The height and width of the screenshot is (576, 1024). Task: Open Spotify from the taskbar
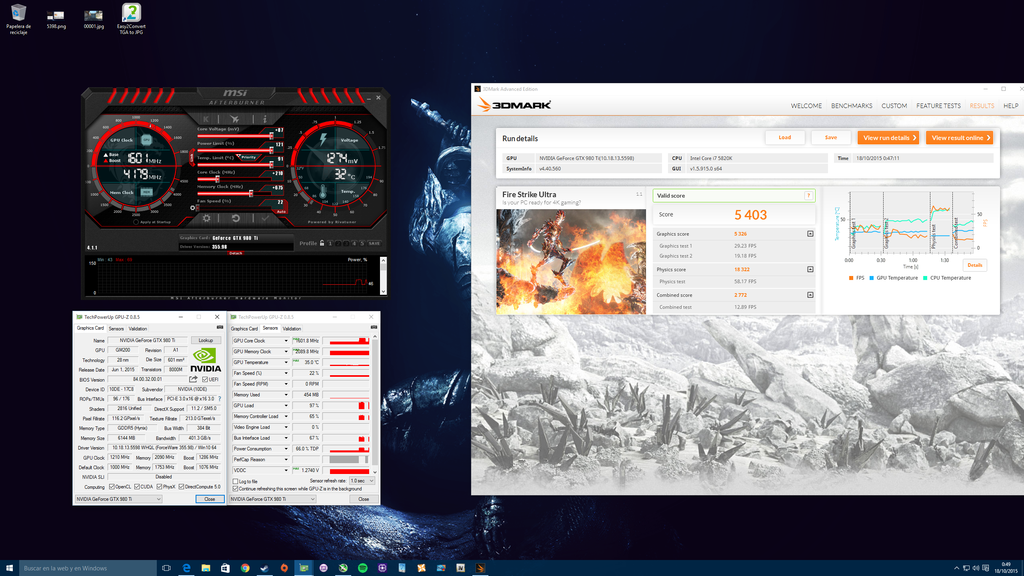tap(362, 568)
